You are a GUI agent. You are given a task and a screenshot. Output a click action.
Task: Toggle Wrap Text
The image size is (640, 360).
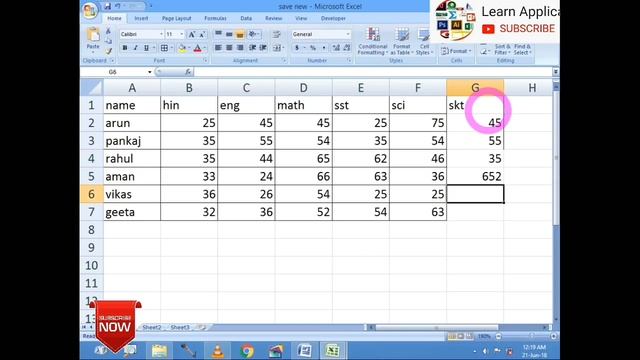click(276, 34)
